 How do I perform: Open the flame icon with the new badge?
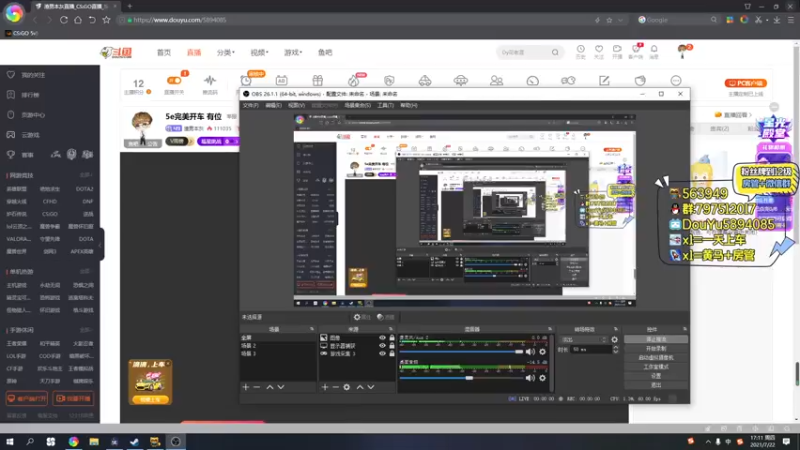click(x=354, y=81)
